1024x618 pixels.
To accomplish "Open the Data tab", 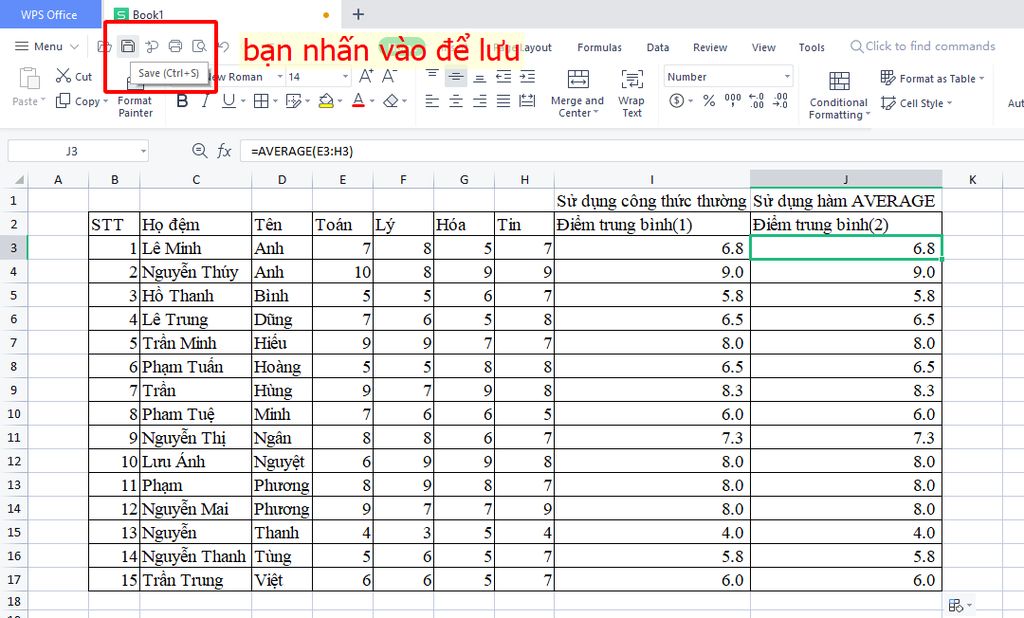I will [x=658, y=47].
